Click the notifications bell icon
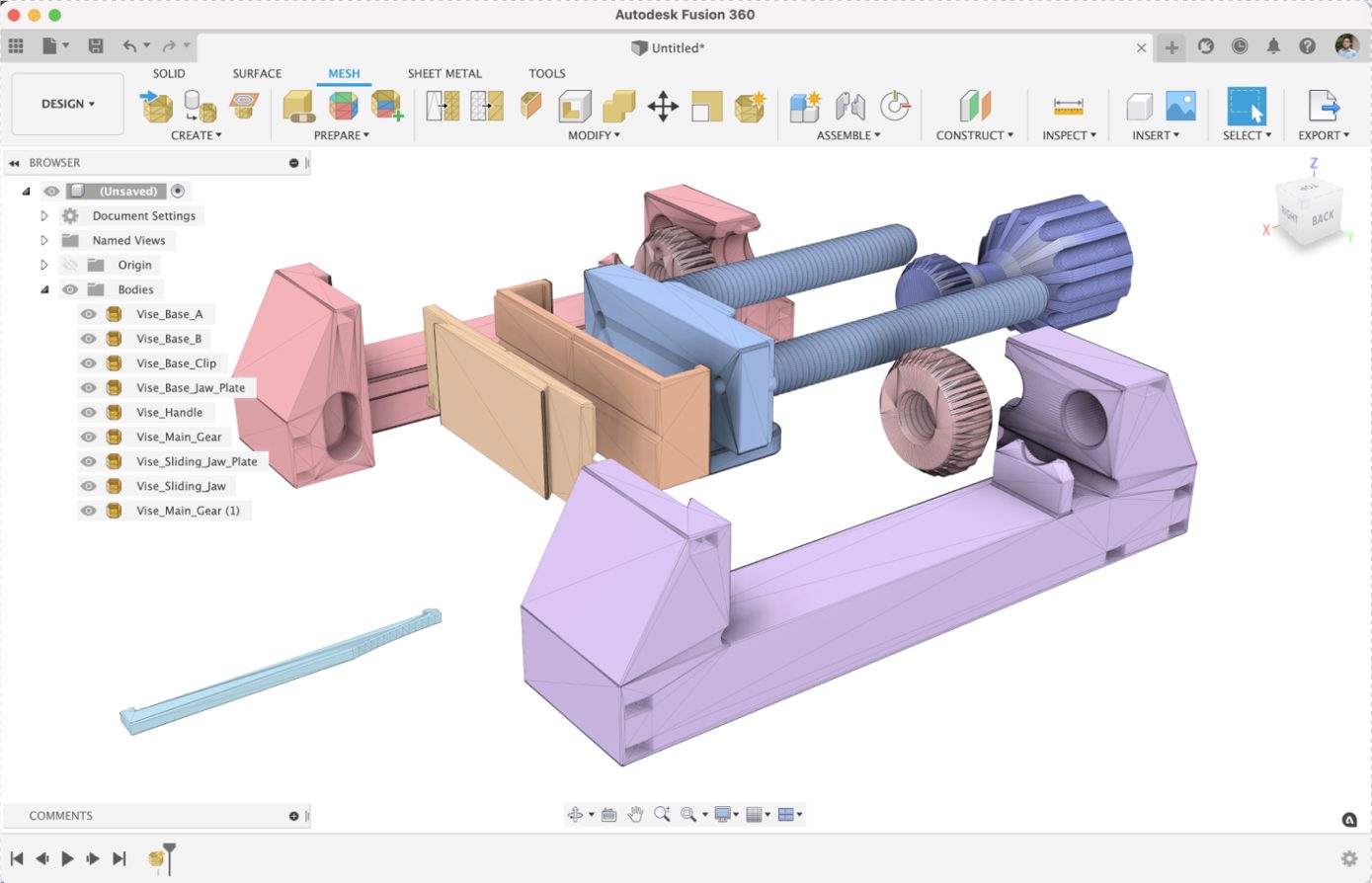This screenshot has height=883, width=1372. [x=1273, y=45]
